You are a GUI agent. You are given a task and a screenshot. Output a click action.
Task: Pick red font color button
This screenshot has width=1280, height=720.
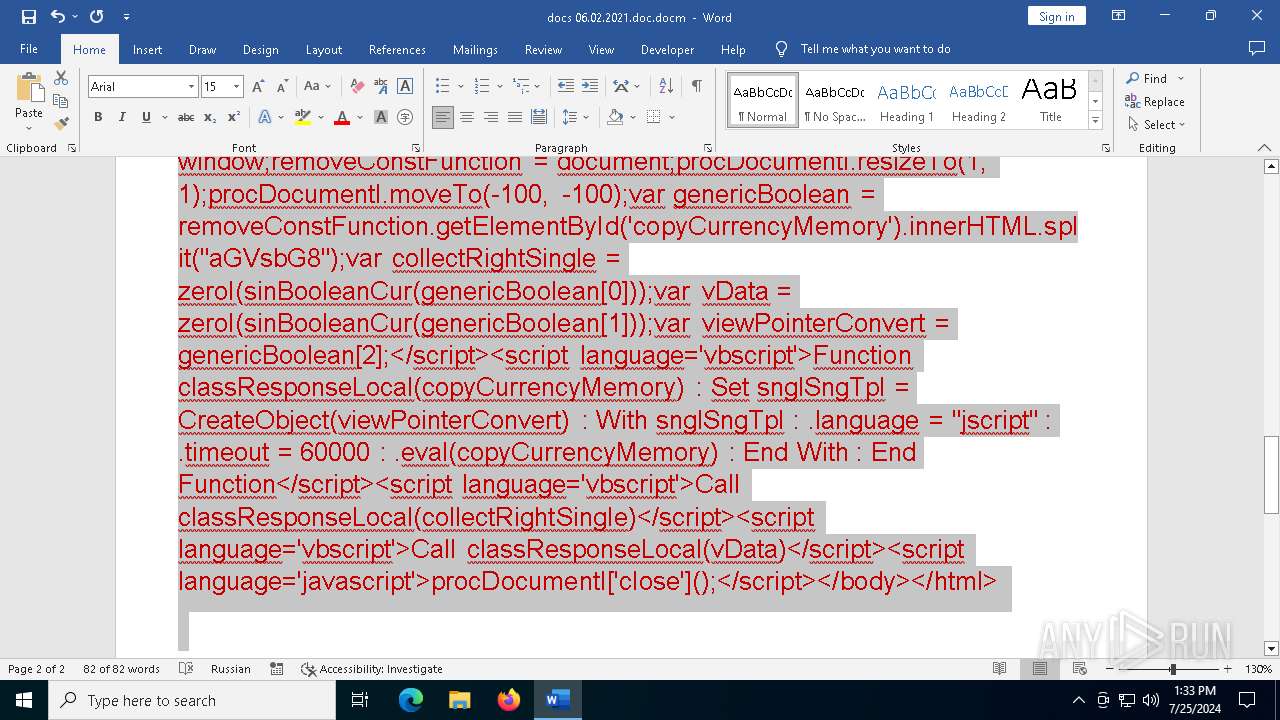341,117
